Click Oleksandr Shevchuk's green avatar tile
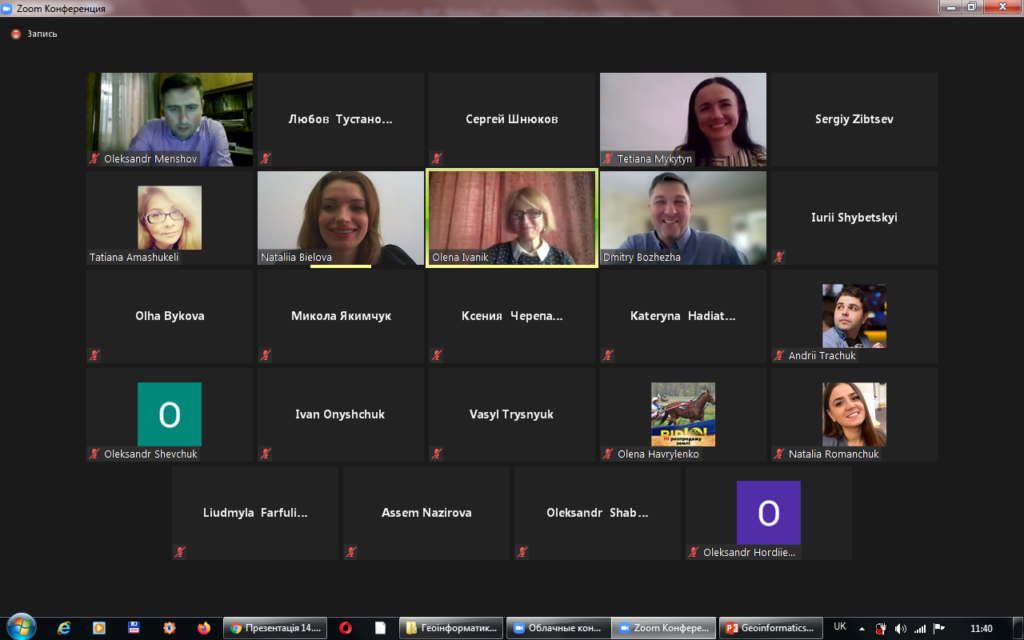The width and height of the screenshot is (1024, 640). pyautogui.click(x=169, y=413)
